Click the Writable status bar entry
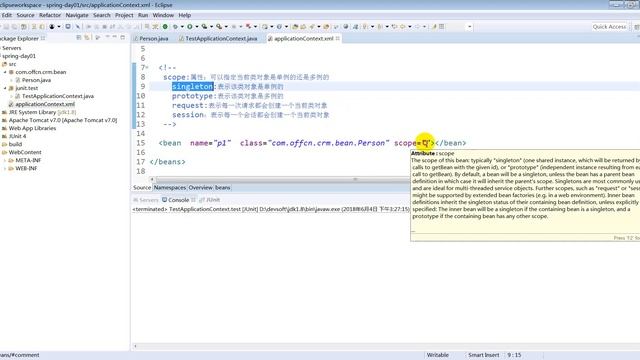640x360 pixels. (438, 355)
